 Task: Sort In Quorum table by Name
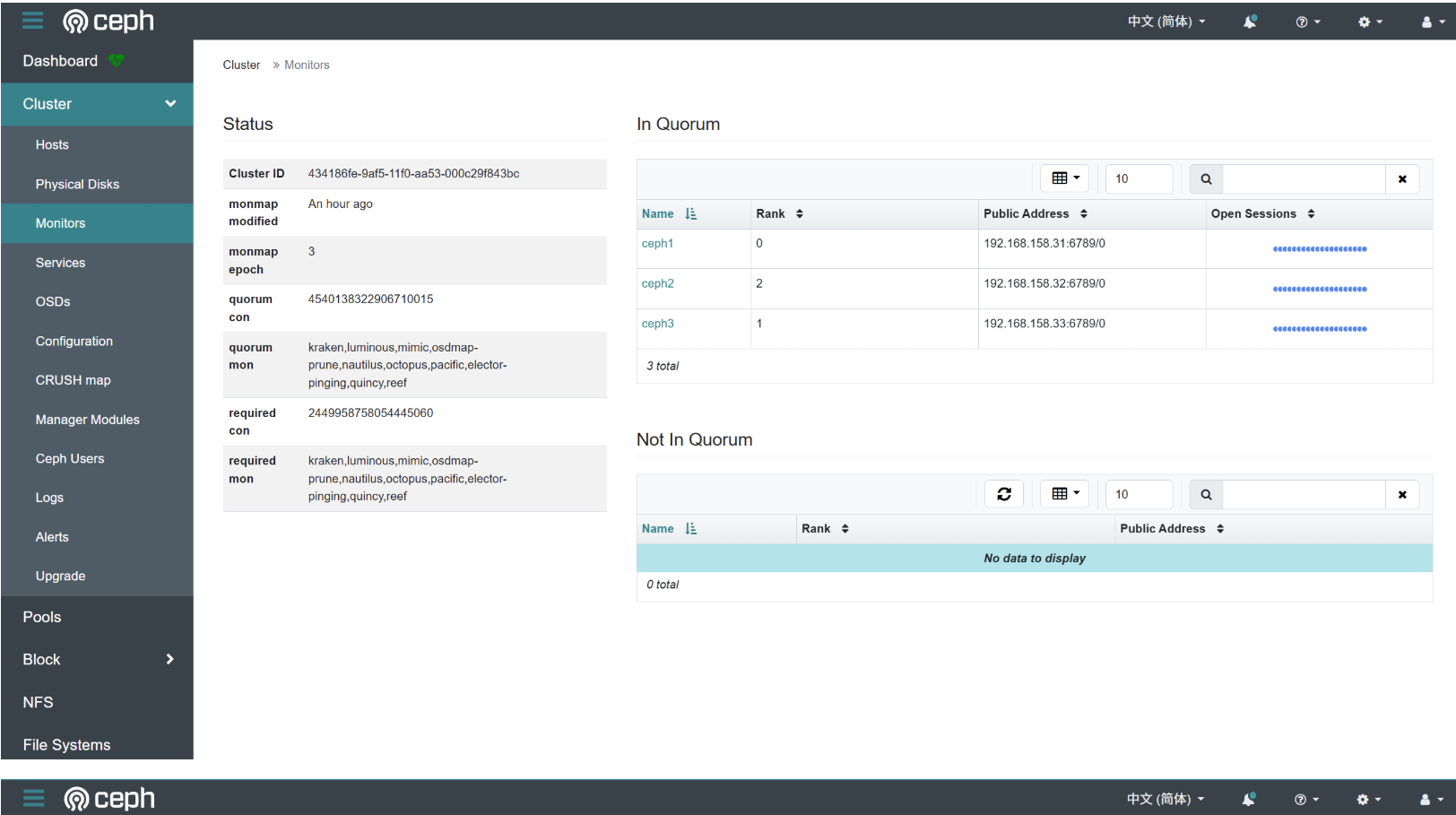[669, 213]
